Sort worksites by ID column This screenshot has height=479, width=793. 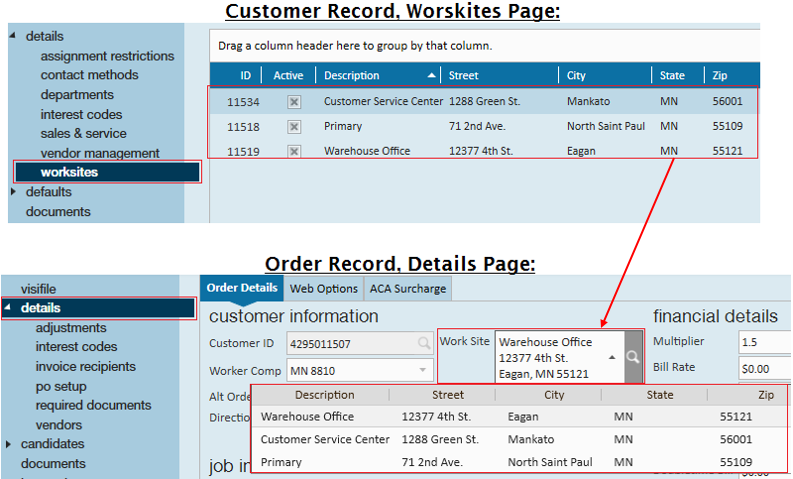[245, 75]
